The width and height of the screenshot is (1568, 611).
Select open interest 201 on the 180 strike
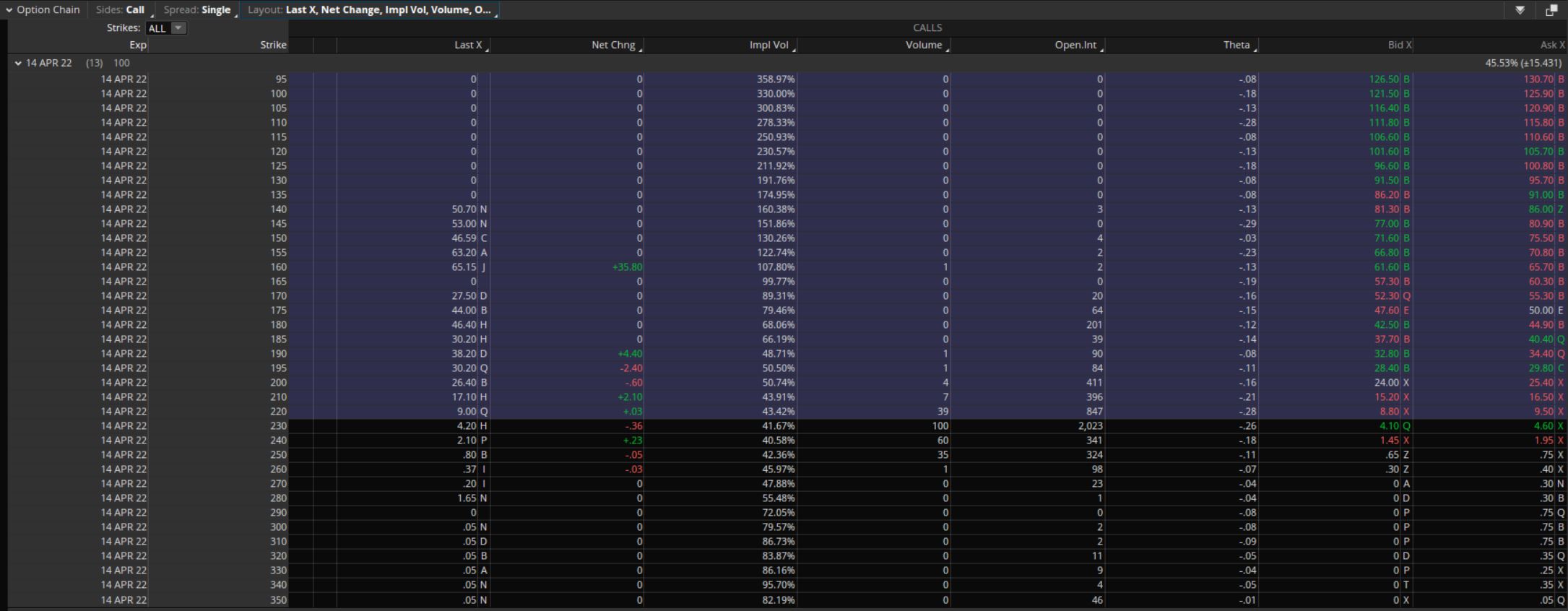tap(1094, 325)
